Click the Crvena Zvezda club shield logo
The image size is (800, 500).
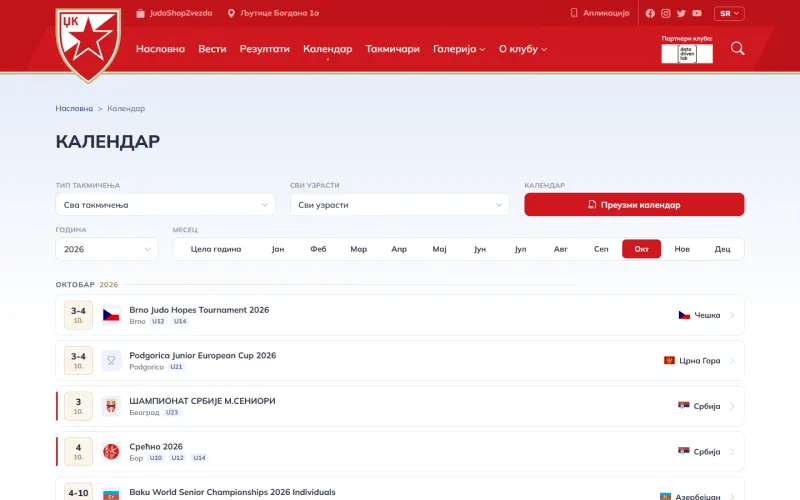tap(88, 45)
